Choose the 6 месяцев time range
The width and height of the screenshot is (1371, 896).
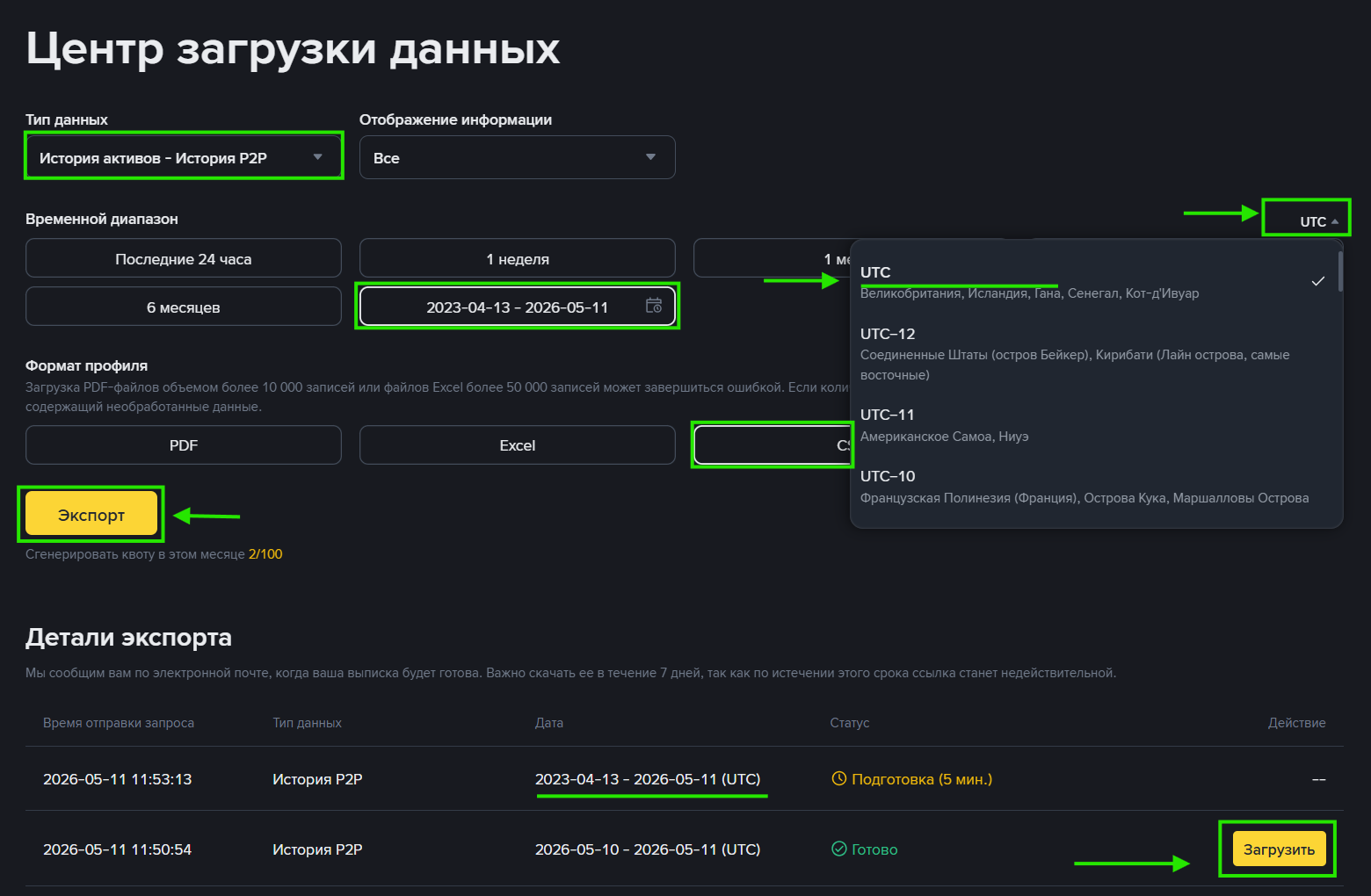[184, 307]
